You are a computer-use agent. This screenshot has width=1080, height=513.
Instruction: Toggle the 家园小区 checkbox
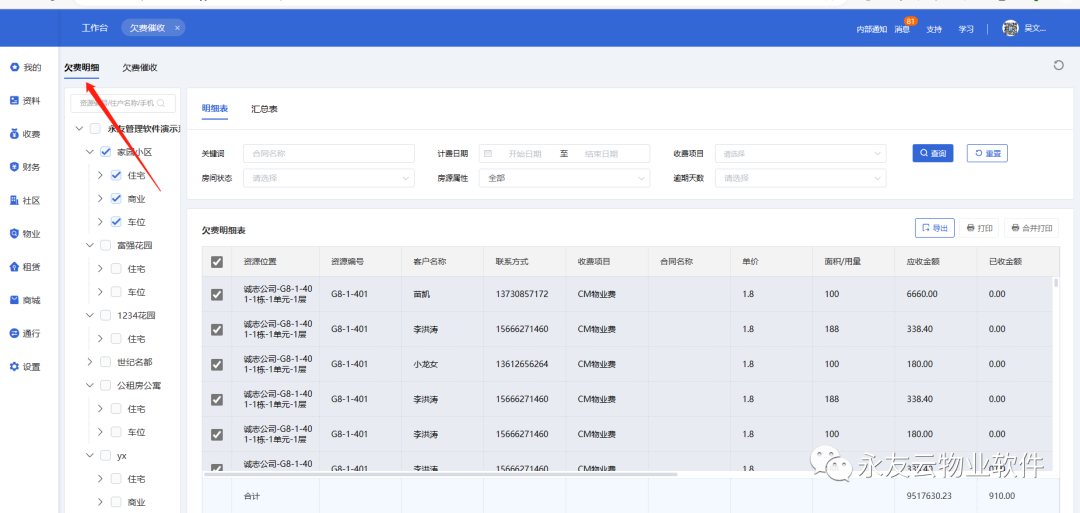pos(105,151)
